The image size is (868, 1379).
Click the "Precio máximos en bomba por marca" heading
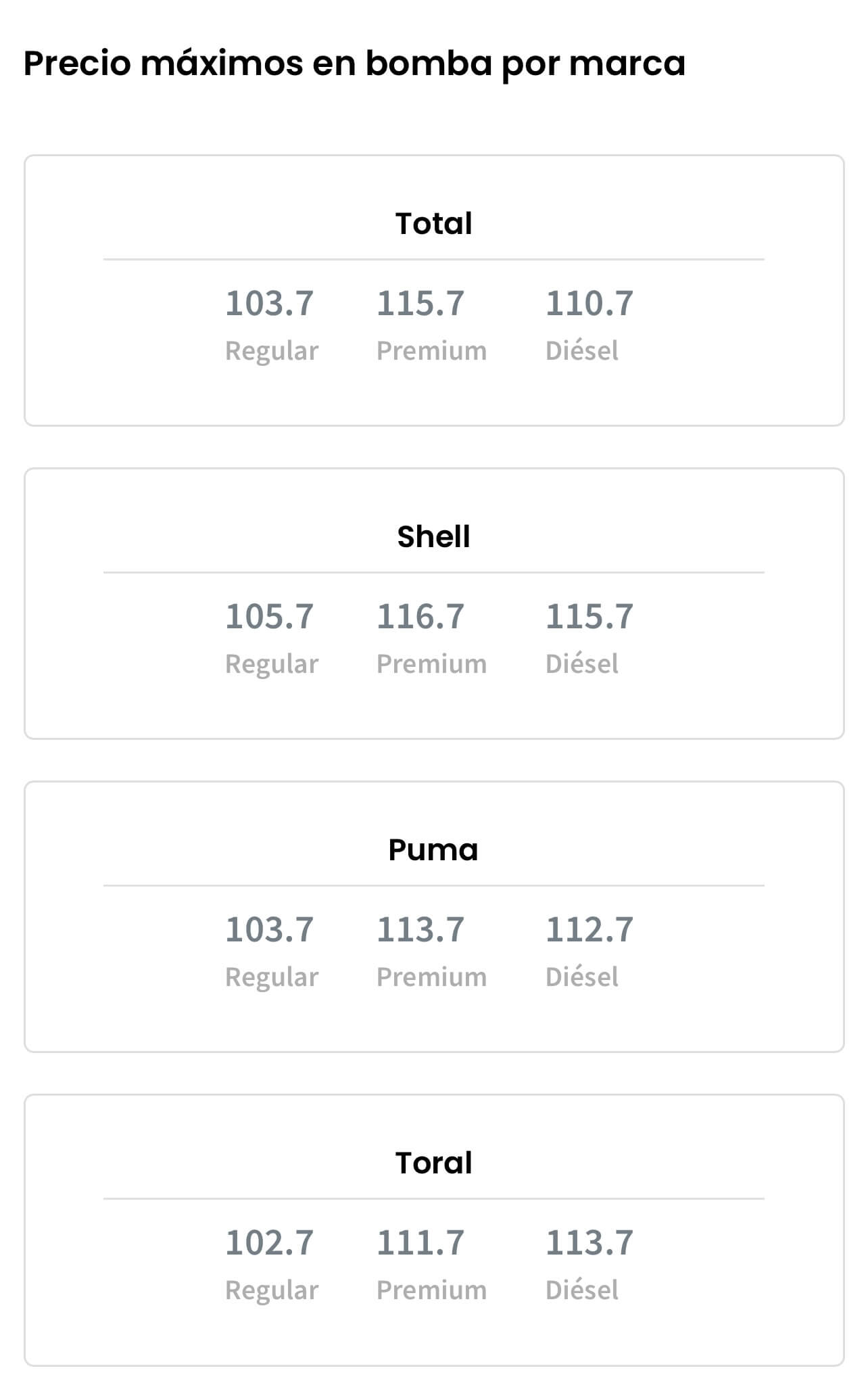click(354, 64)
